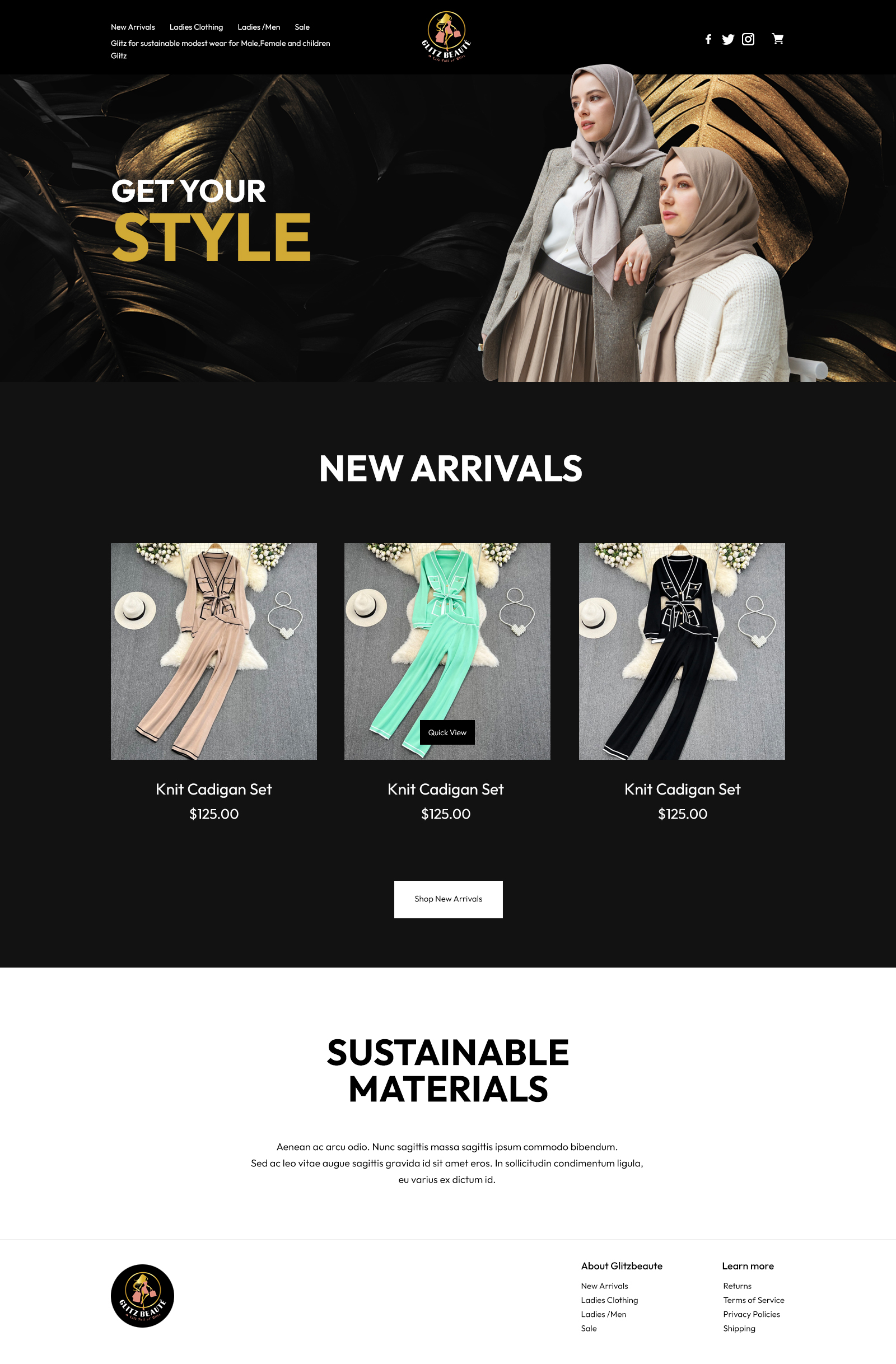This screenshot has width=896, height=1364.
Task: Open the Instagram social icon
Action: [748, 39]
